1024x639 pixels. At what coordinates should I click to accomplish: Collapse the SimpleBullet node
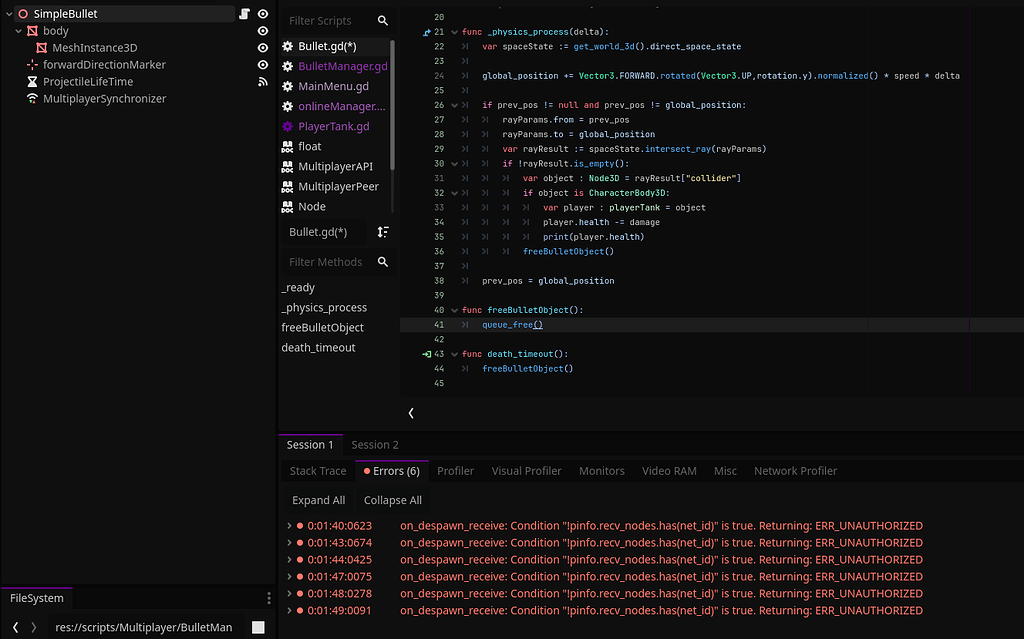pyautogui.click(x=8, y=13)
